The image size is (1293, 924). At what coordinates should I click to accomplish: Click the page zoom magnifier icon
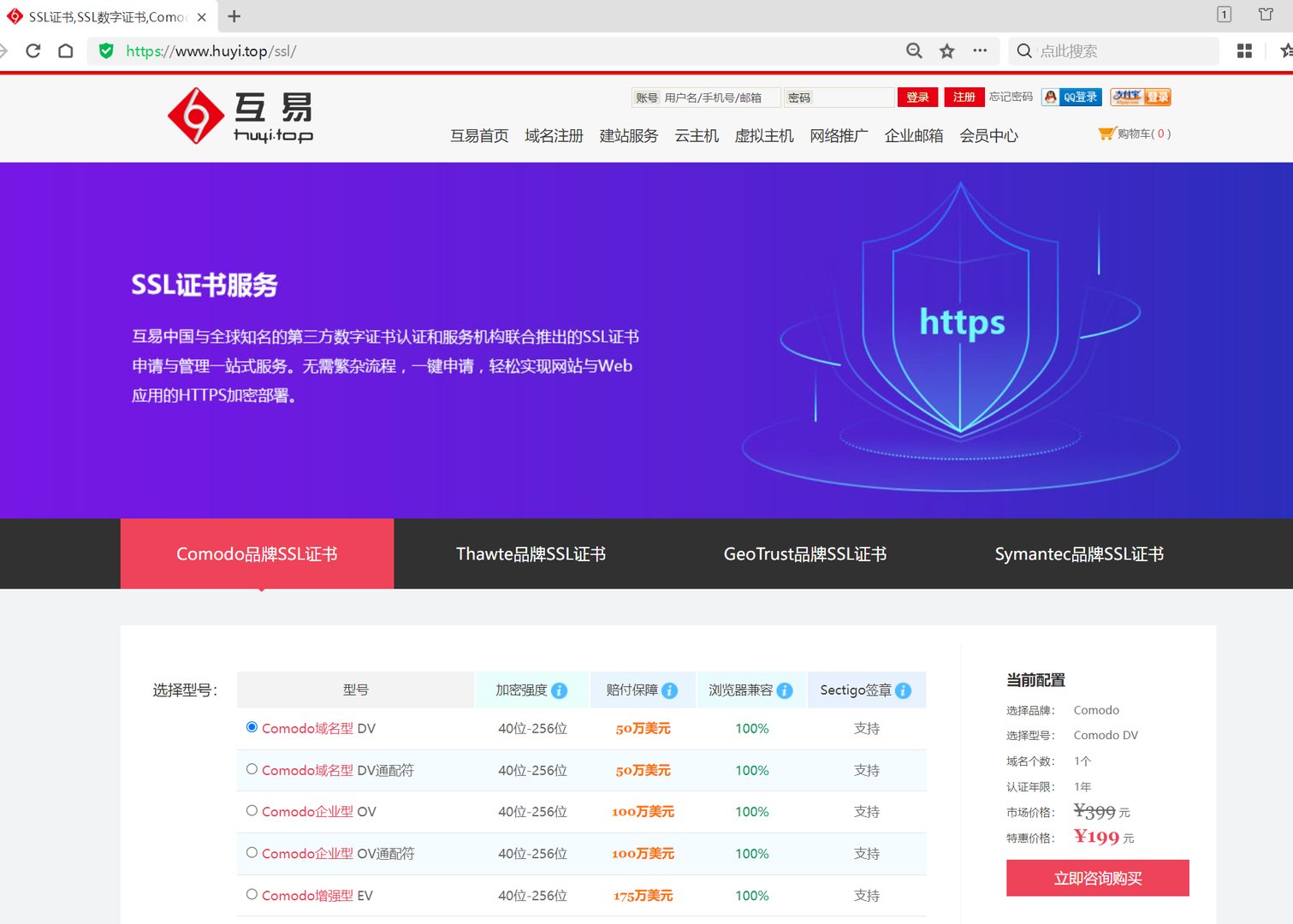913,51
